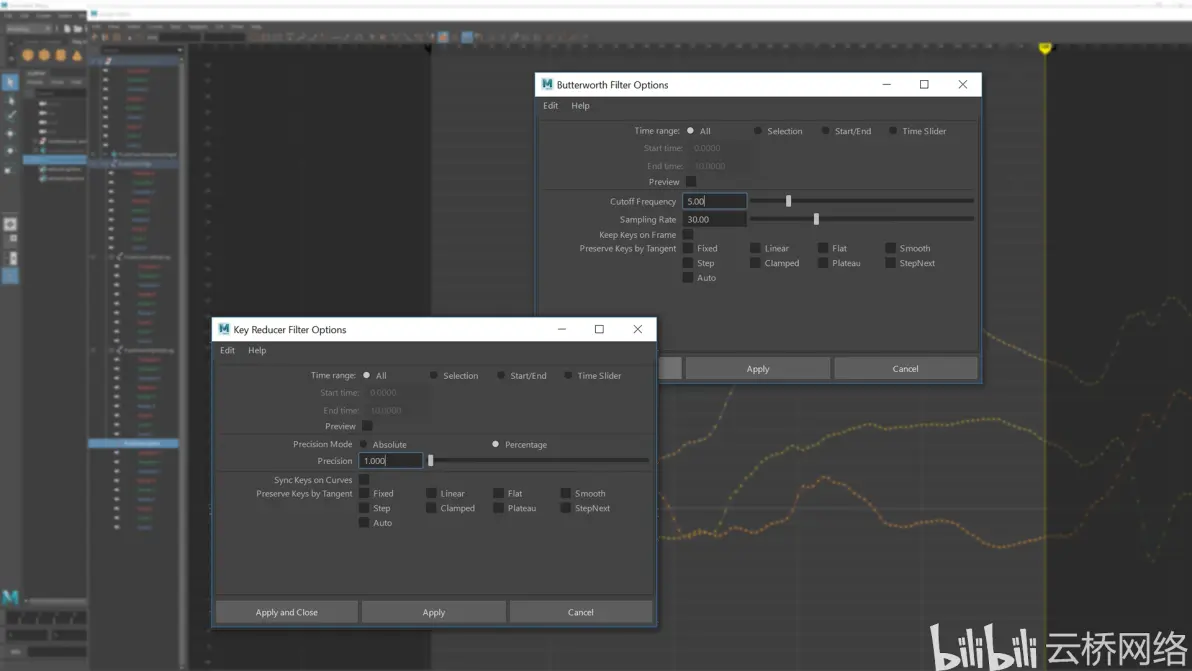Image resolution: width=1192 pixels, height=671 pixels.
Task: Click the Maya icon in Key Reducer Filter Options title bar
Action: coord(224,329)
